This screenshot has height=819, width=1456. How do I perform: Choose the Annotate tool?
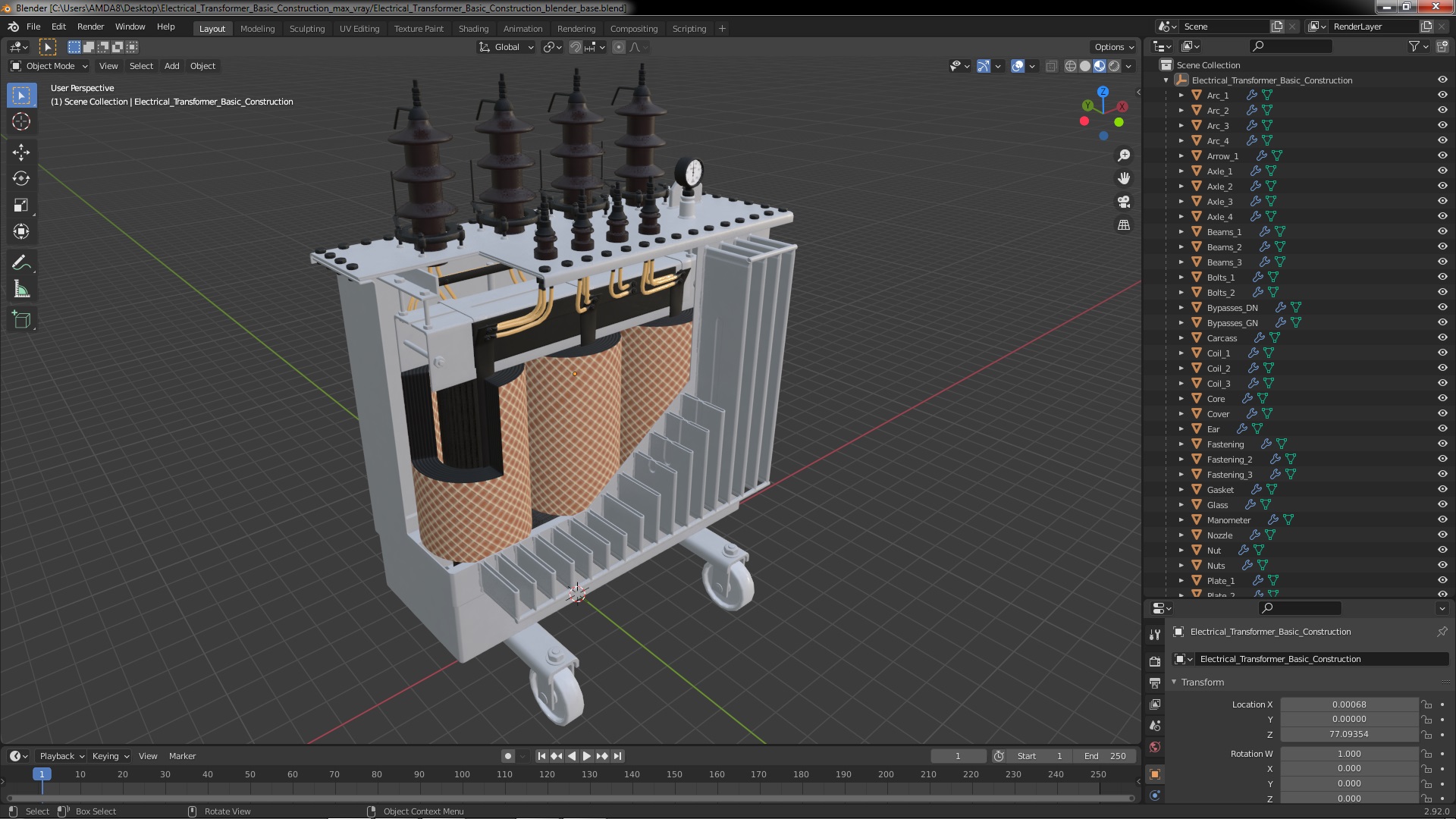21,263
